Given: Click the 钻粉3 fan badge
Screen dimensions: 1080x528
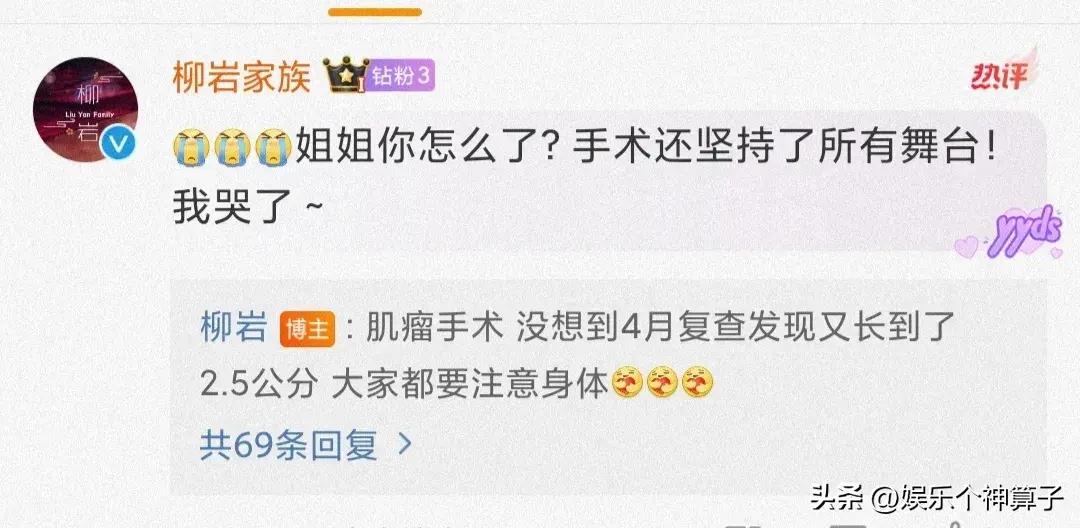Looking at the screenshot, I should click(402, 76).
